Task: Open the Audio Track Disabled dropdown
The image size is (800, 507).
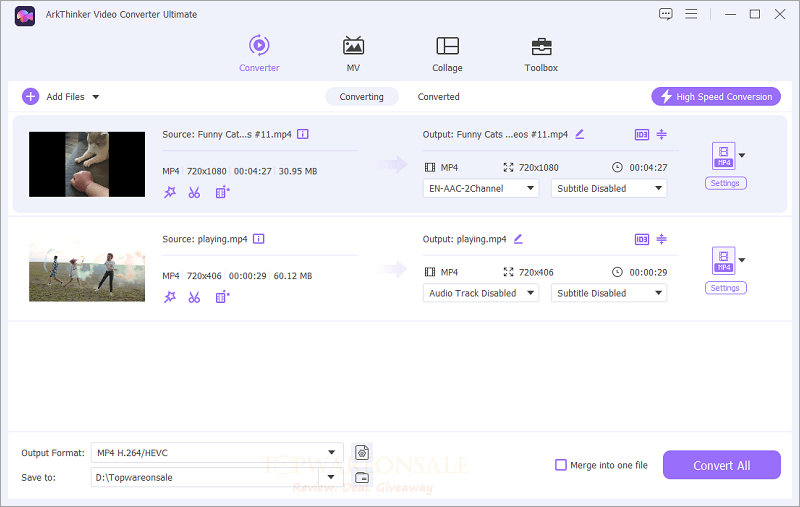Action: tap(481, 293)
